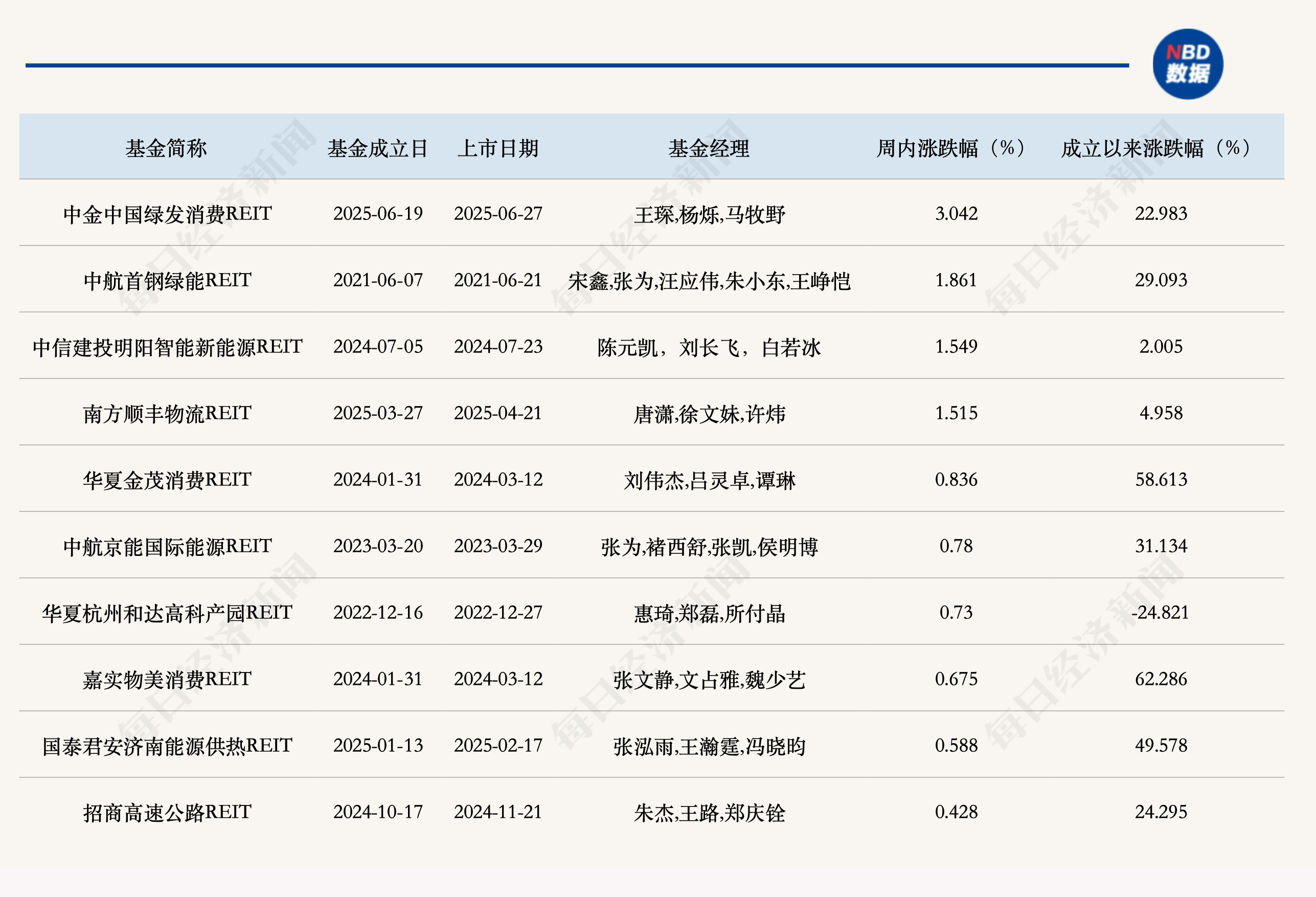This screenshot has width=1316, height=897.
Task: Select fund name 中信建投明阳智能新能源REIT
Action: (x=168, y=347)
